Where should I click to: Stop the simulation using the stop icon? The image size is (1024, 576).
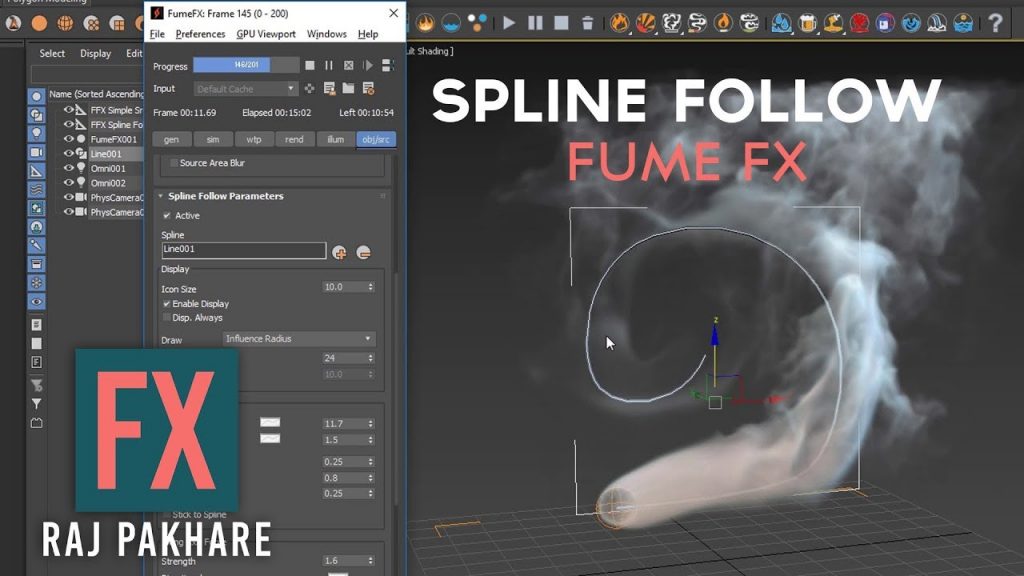pos(310,65)
